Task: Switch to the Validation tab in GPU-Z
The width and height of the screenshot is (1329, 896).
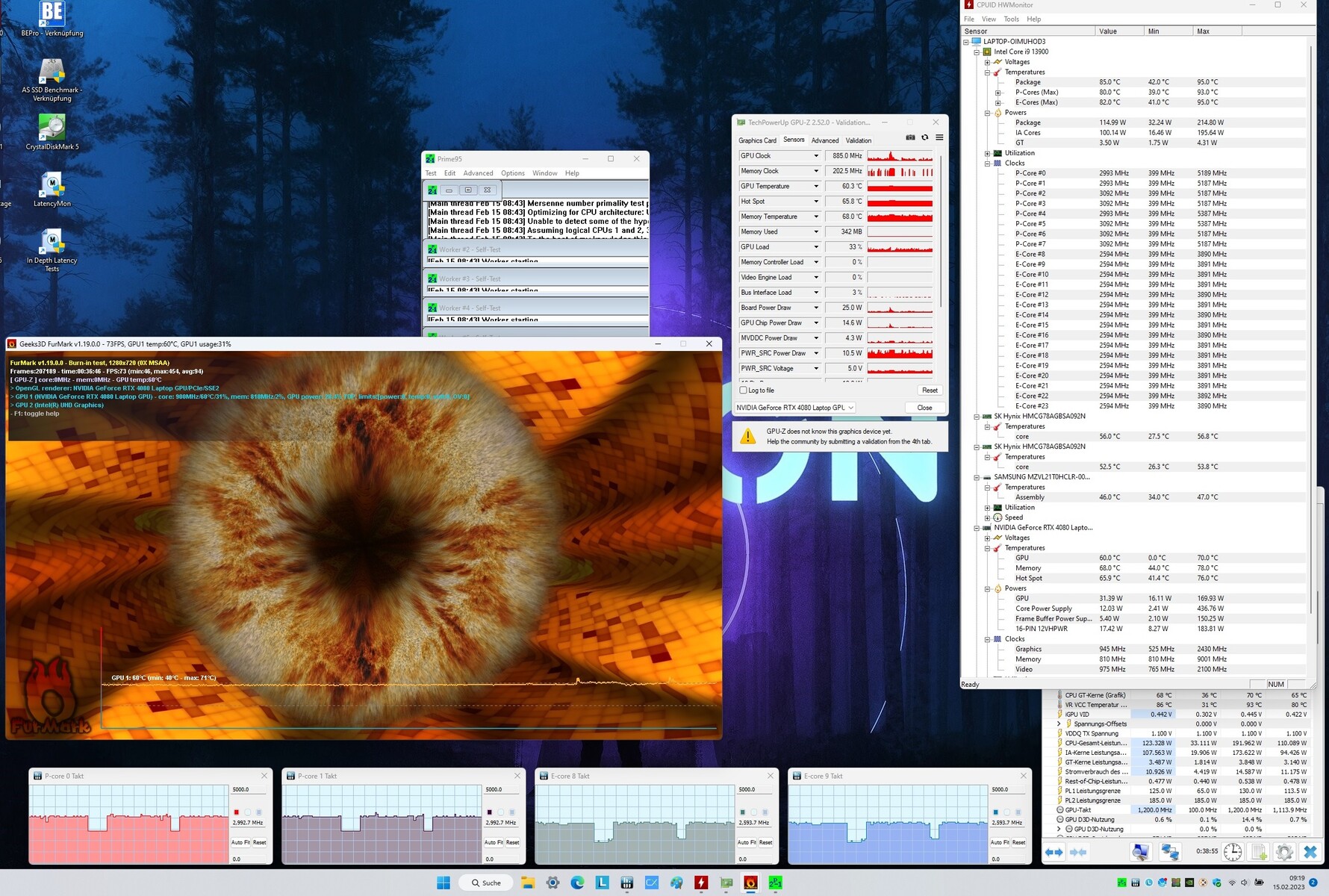Action: 859,140
